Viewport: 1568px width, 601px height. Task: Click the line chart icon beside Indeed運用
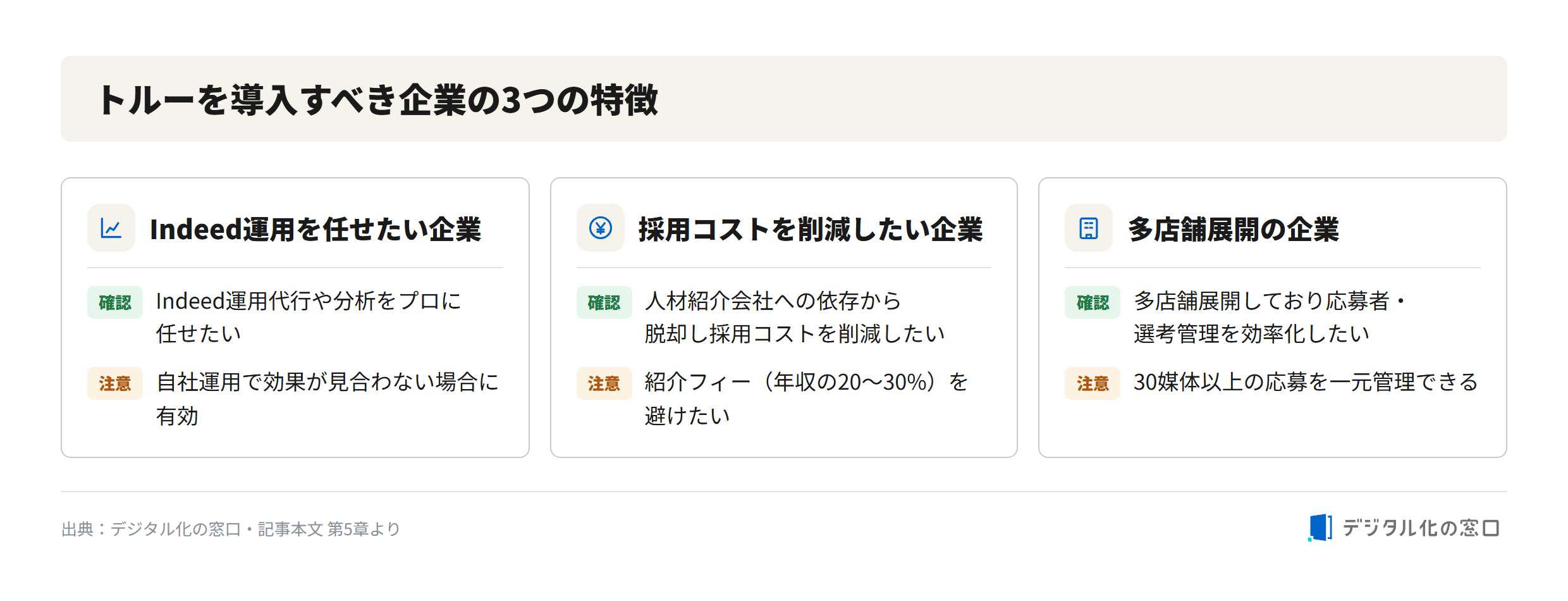click(111, 228)
